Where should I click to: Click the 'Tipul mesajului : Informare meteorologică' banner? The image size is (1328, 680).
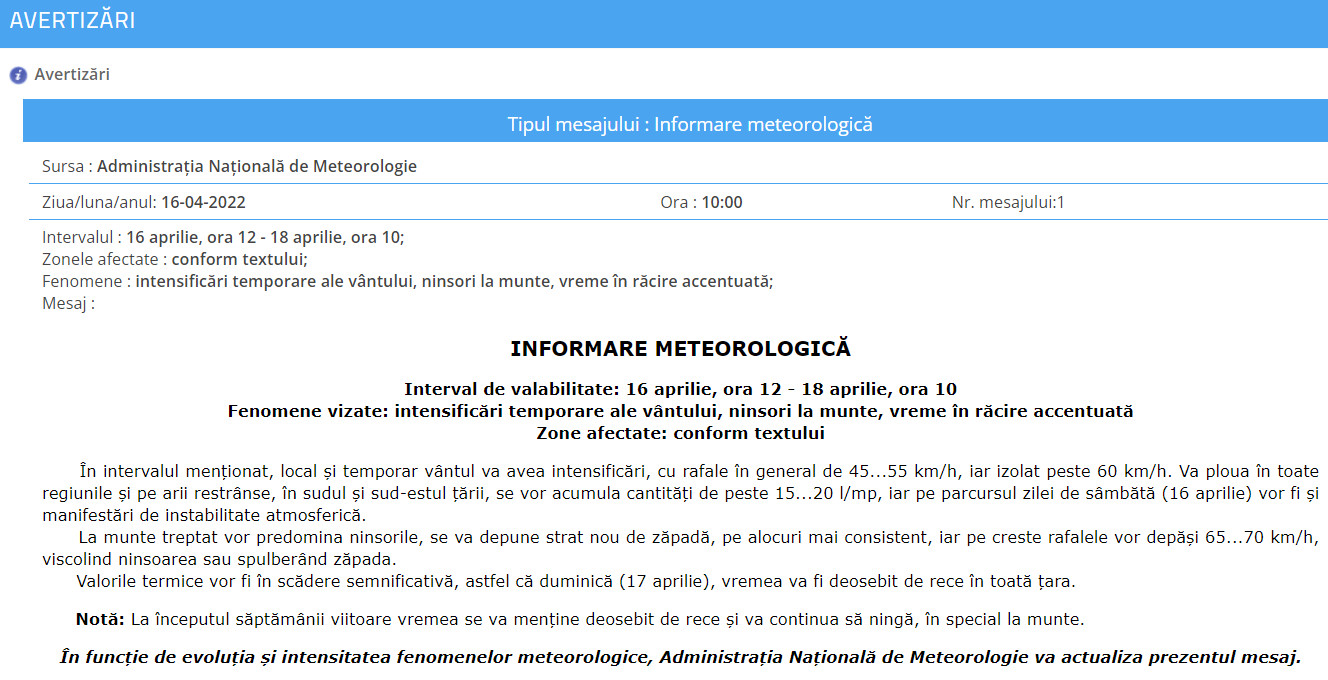pyautogui.click(x=690, y=124)
